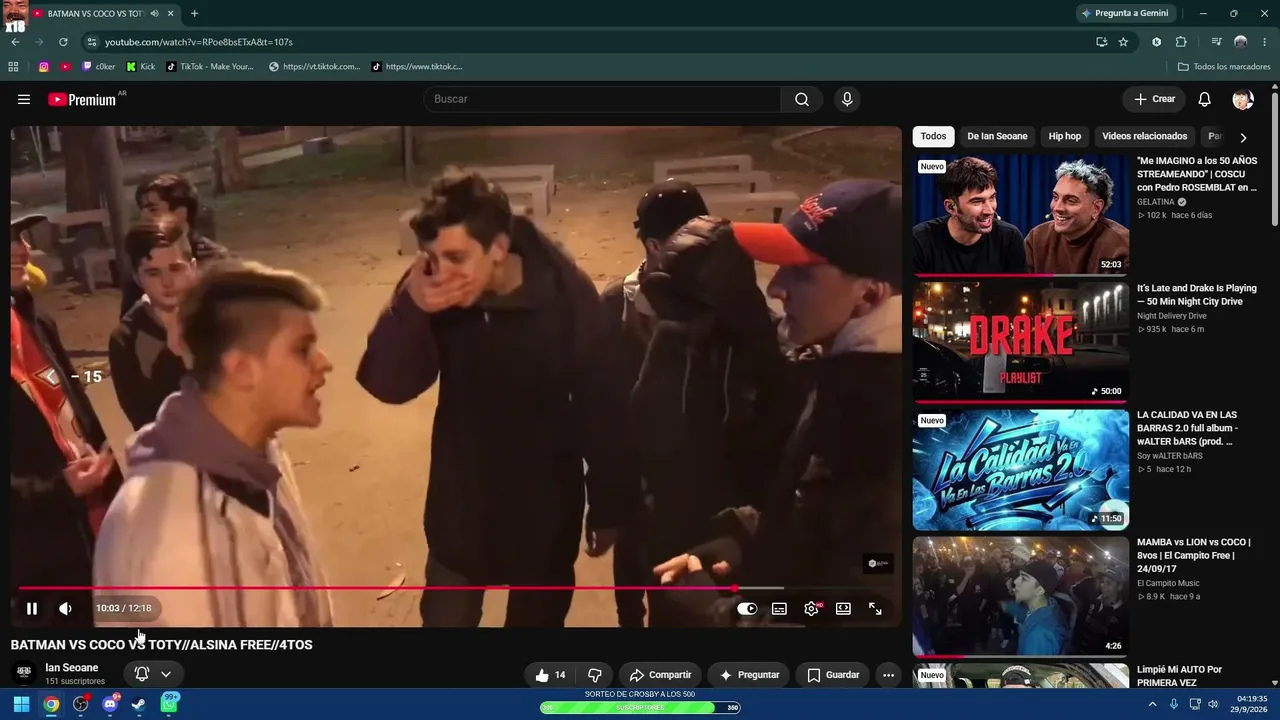Open the apps grid in bookmarks bar

pyautogui.click(x=13, y=67)
